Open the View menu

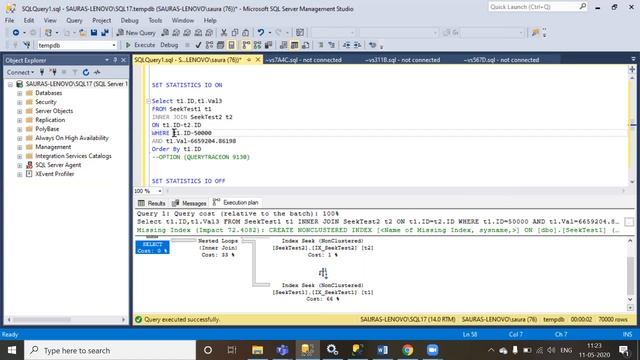(50, 20)
